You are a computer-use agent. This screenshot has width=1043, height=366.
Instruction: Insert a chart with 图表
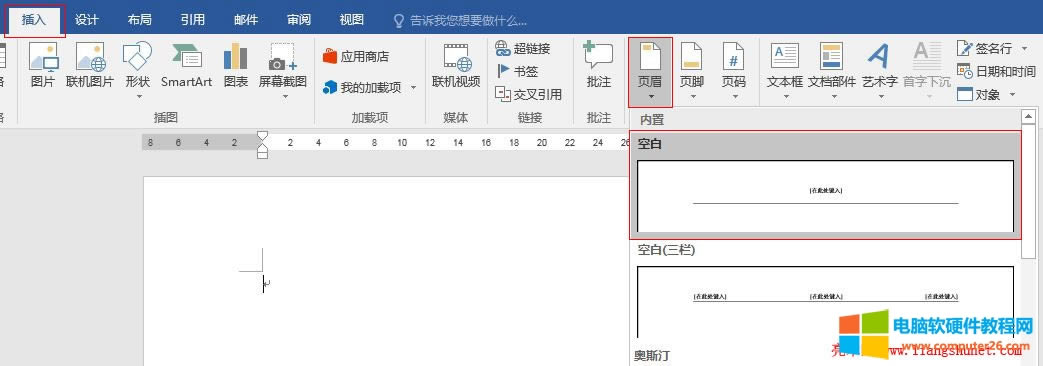point(235,65)
